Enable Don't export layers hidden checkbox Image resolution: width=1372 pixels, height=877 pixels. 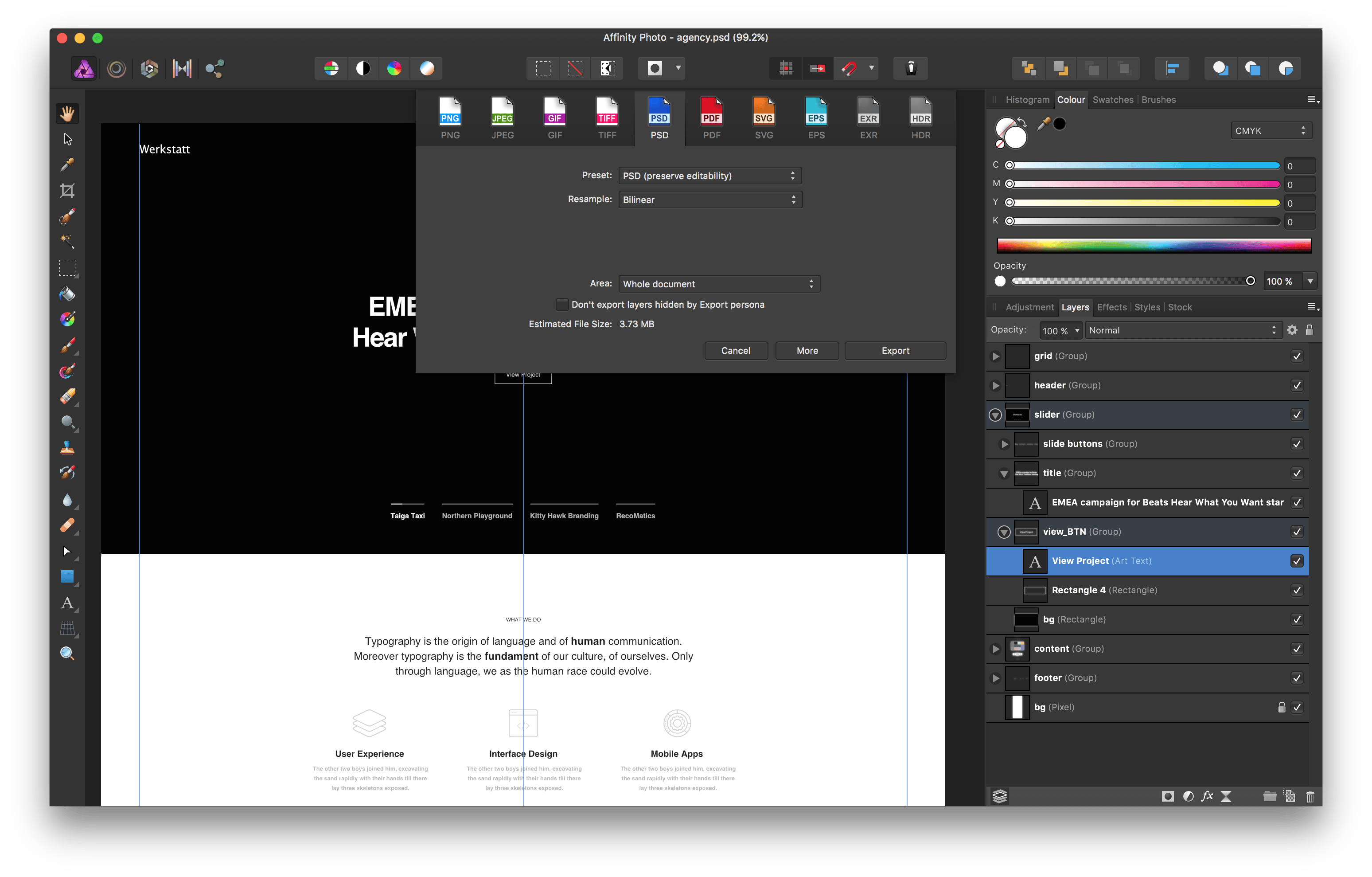(x=562, y=305)
